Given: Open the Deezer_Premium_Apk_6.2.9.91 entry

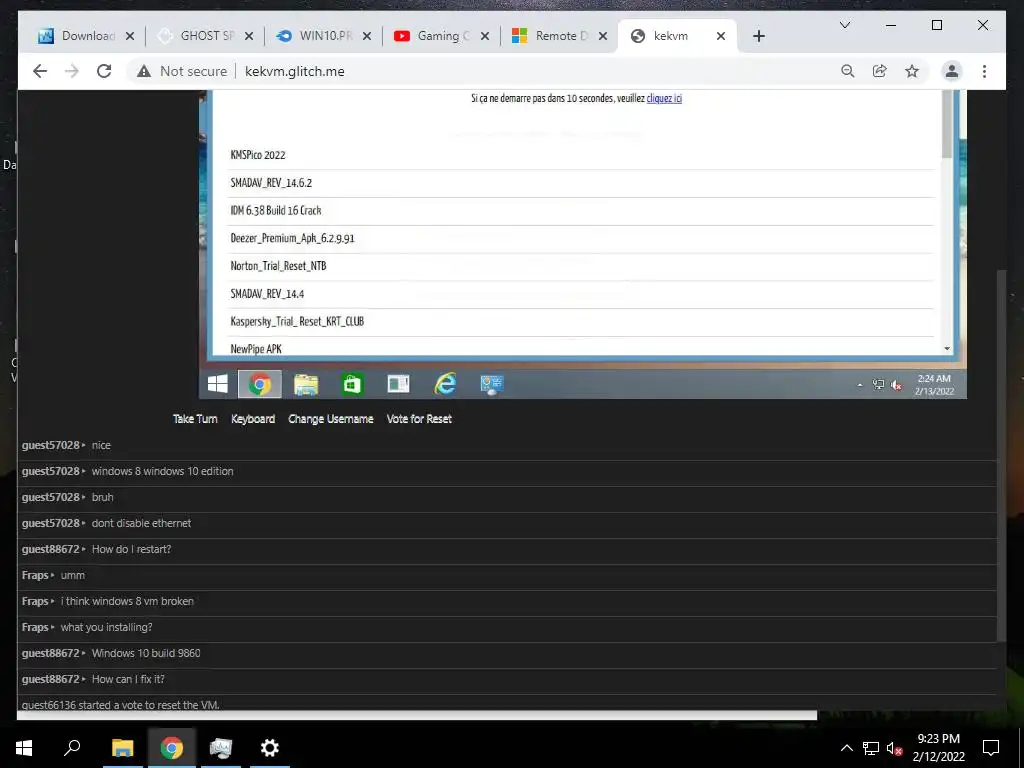Looking at the screenshot, I should coord(292,238).
